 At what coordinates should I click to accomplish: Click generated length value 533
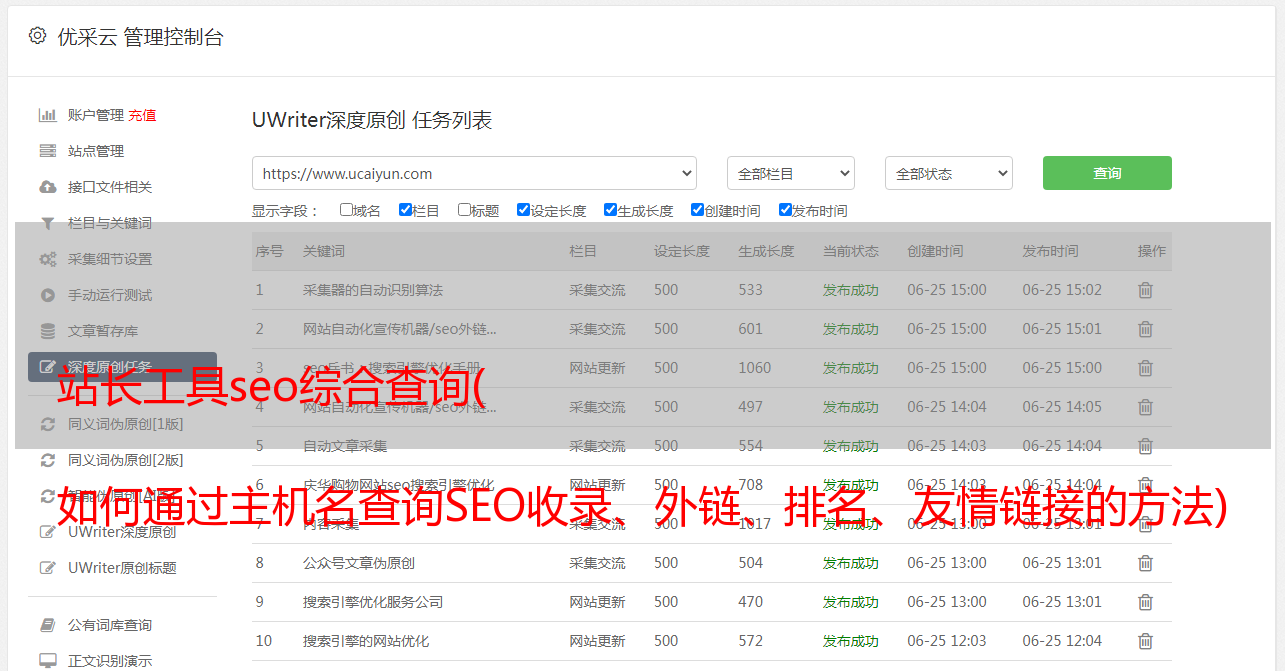(x=751, y=290)
